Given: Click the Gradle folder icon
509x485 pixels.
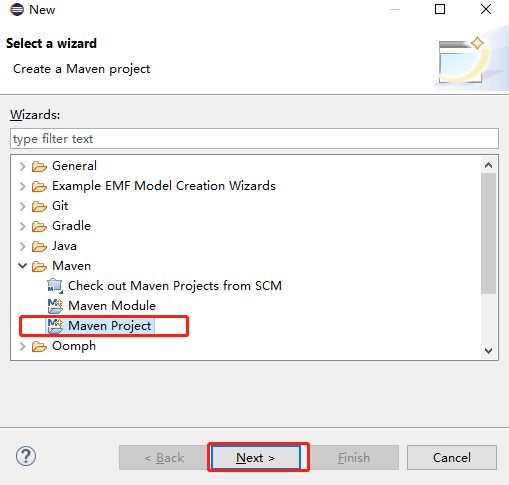Looking at the screenshot, I should [39, 226].
